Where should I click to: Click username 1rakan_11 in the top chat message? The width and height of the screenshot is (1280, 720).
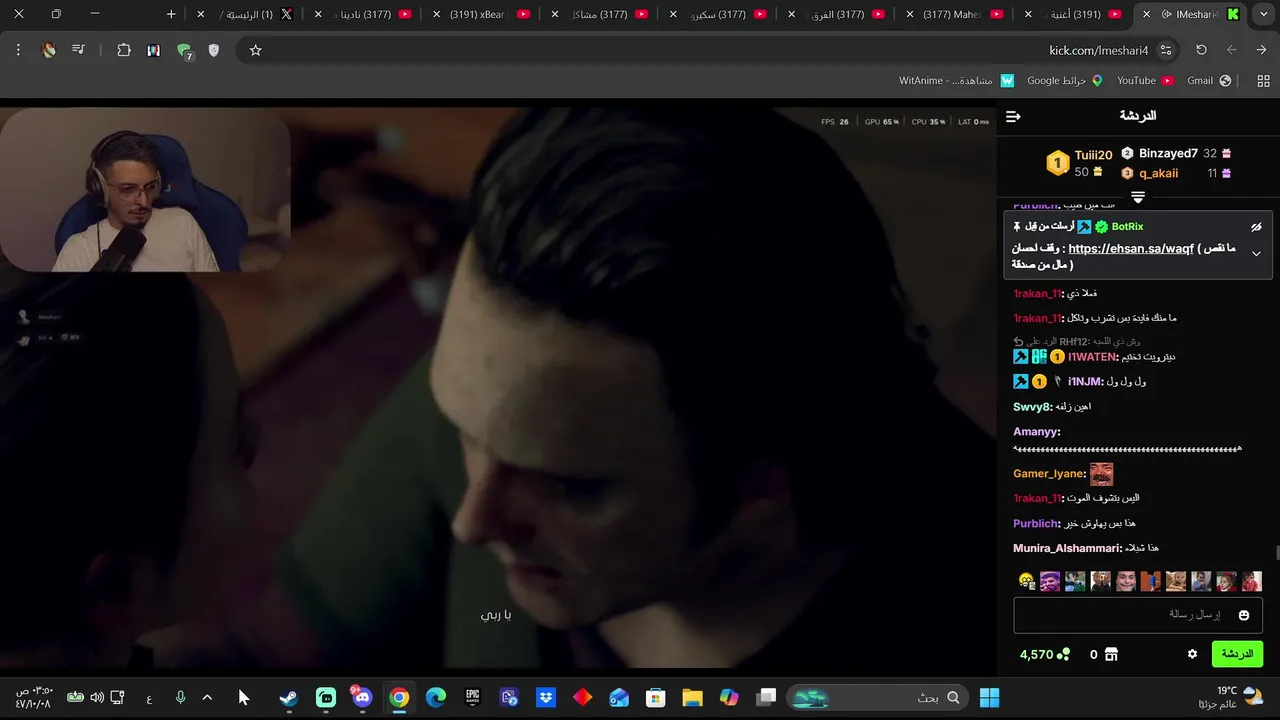[x=1036, y=293]
